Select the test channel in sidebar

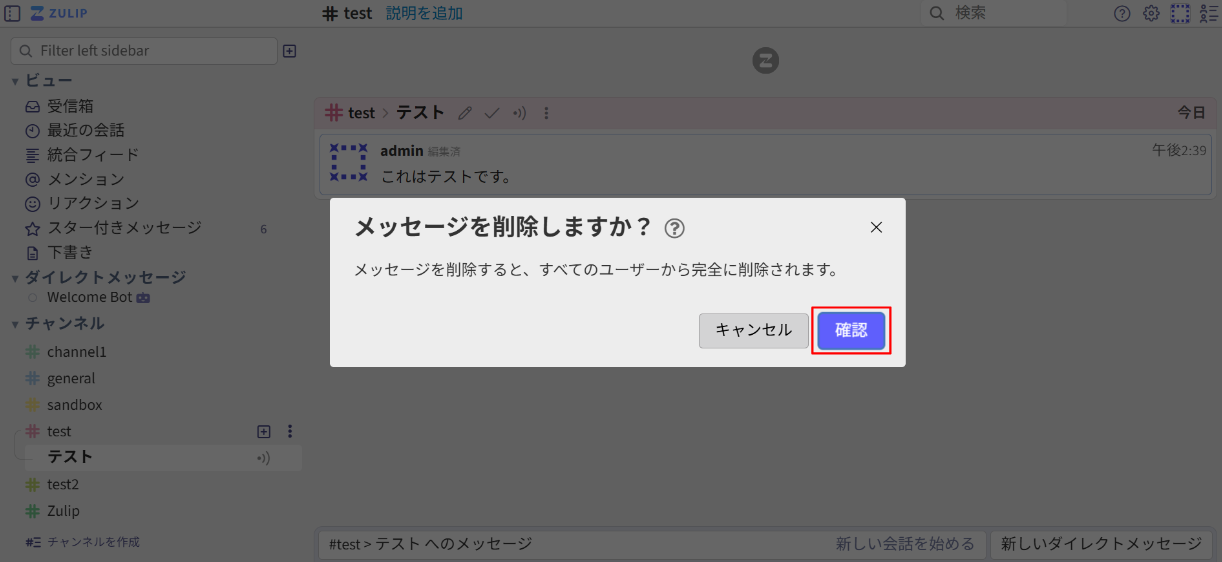tap(59, 432)
